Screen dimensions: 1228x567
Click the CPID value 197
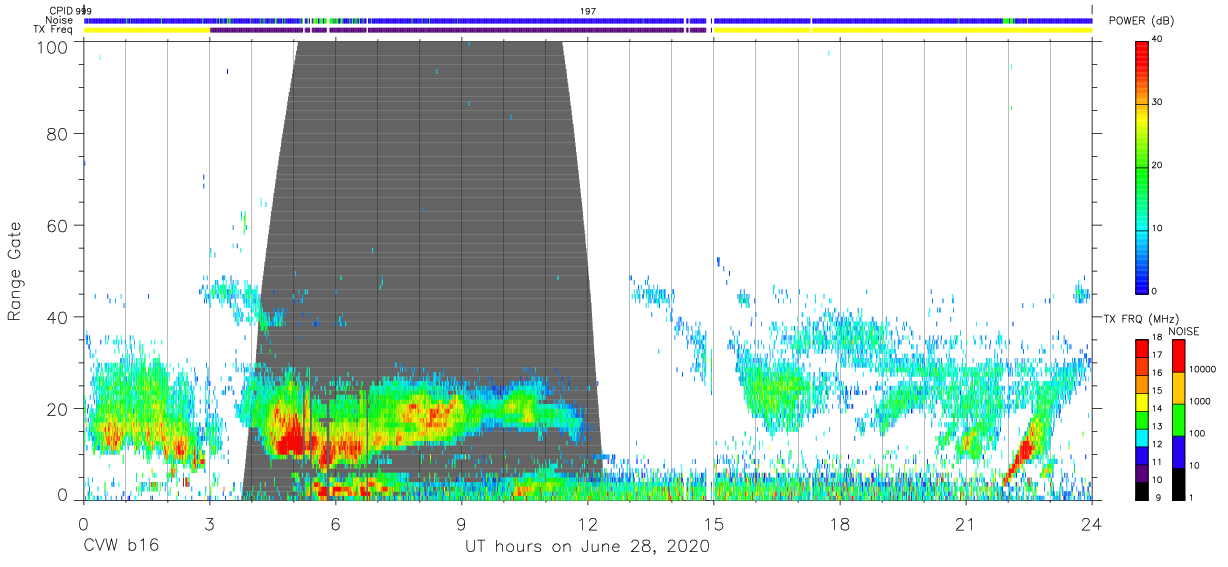(588, 11)
